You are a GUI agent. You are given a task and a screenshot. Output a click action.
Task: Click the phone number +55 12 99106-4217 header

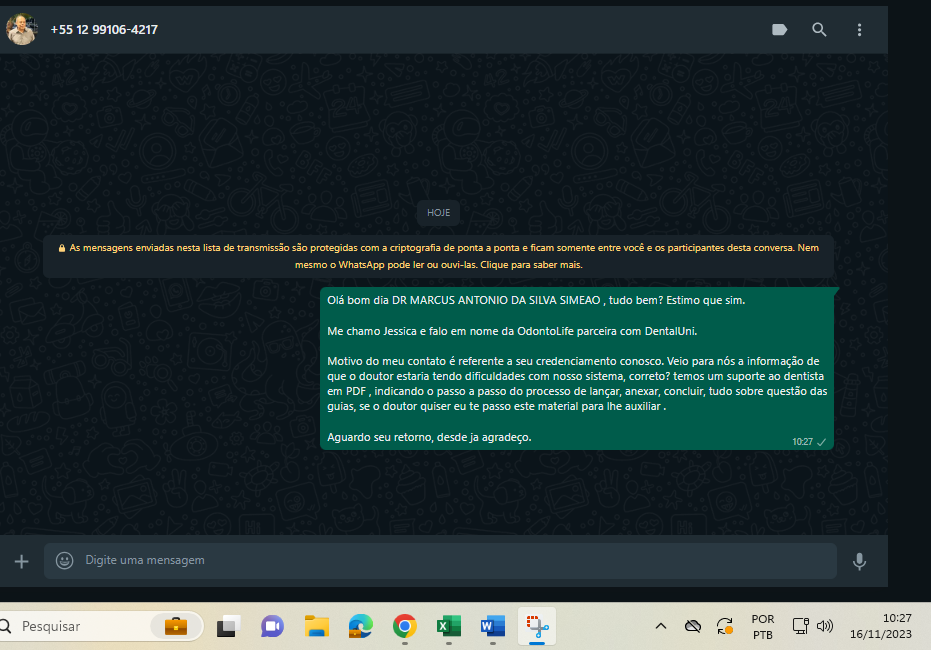click(x=104, y=30)
